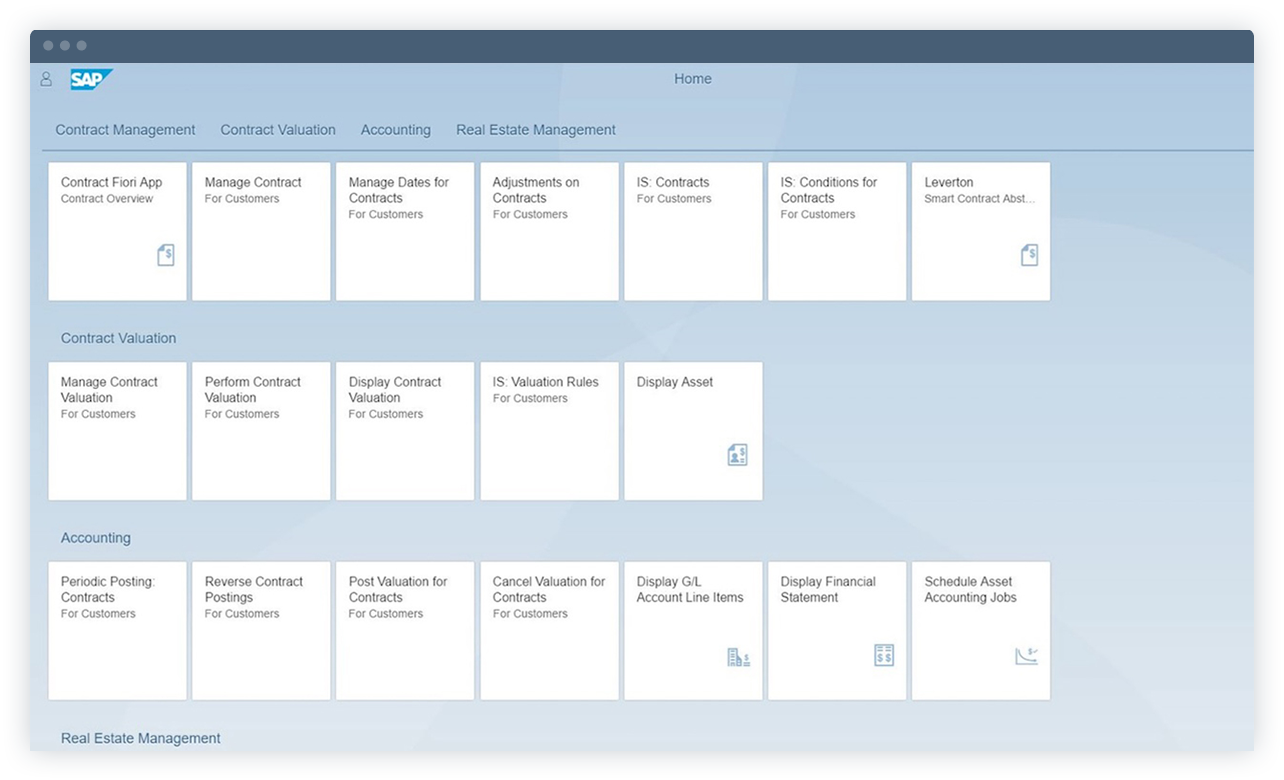This screenshot has height=780, width=1284.
Task: Click the Contract Valuation section header
Action: (x=118, y=338)
